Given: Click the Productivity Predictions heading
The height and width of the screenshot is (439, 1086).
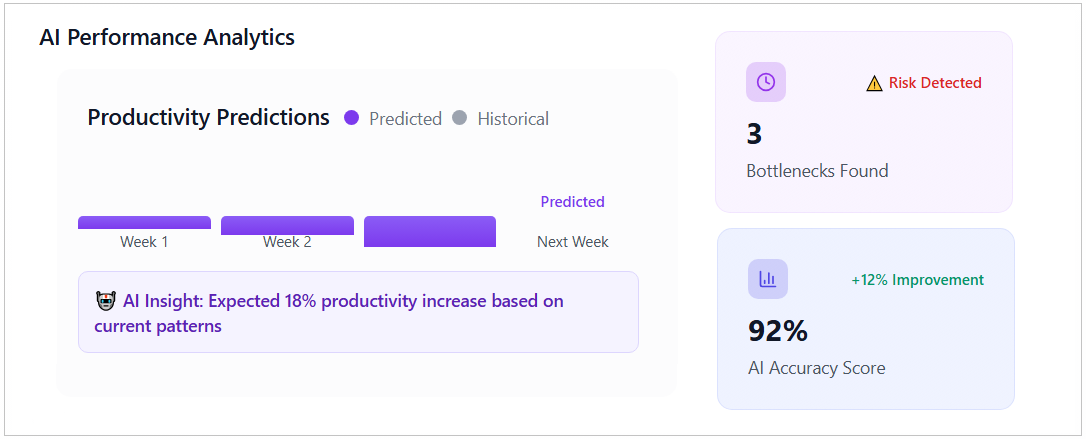Looking at the screenshot, I should pyautogui.click(x=208, y=118).
